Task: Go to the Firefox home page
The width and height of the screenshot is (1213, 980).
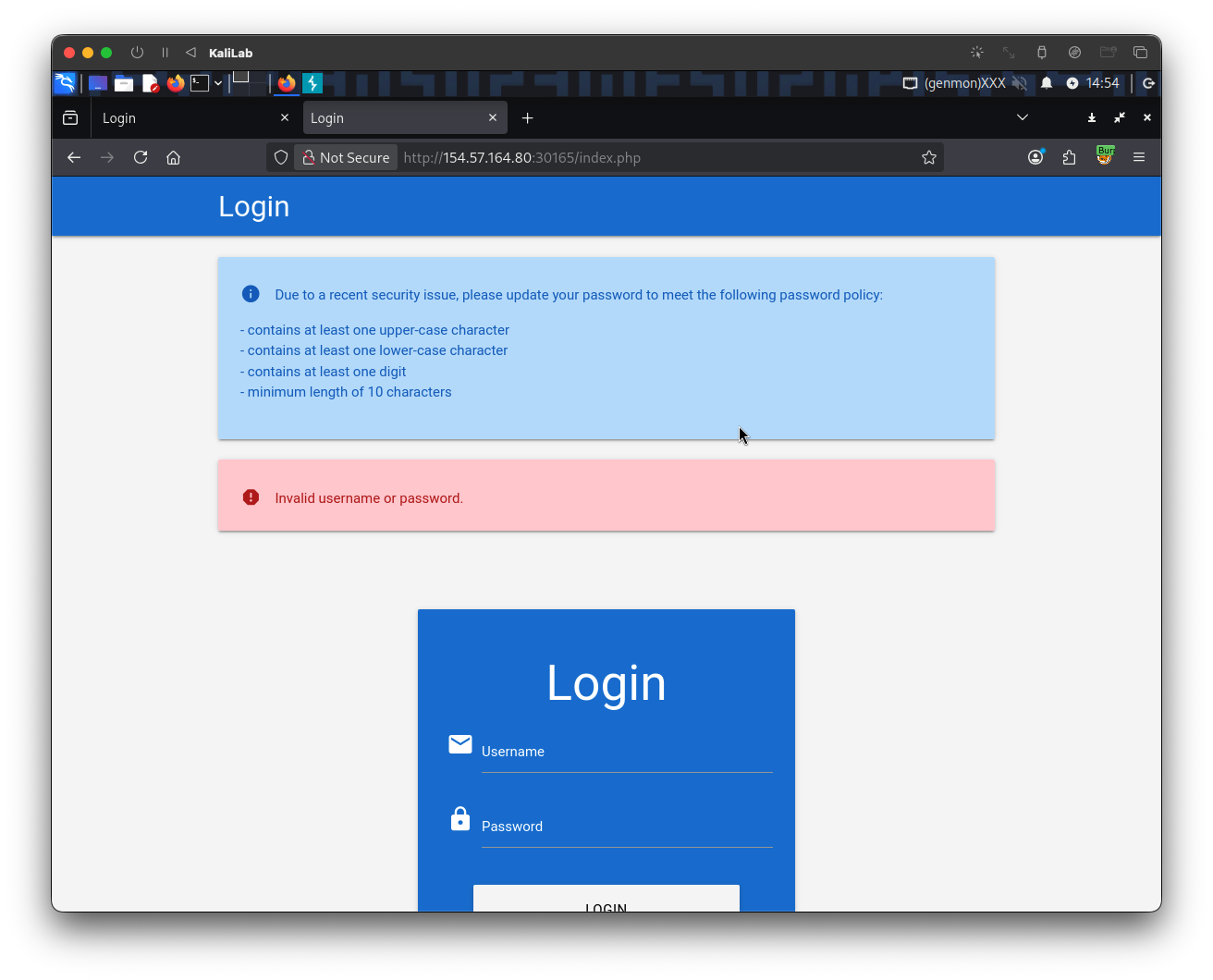Action: [173, 157]
